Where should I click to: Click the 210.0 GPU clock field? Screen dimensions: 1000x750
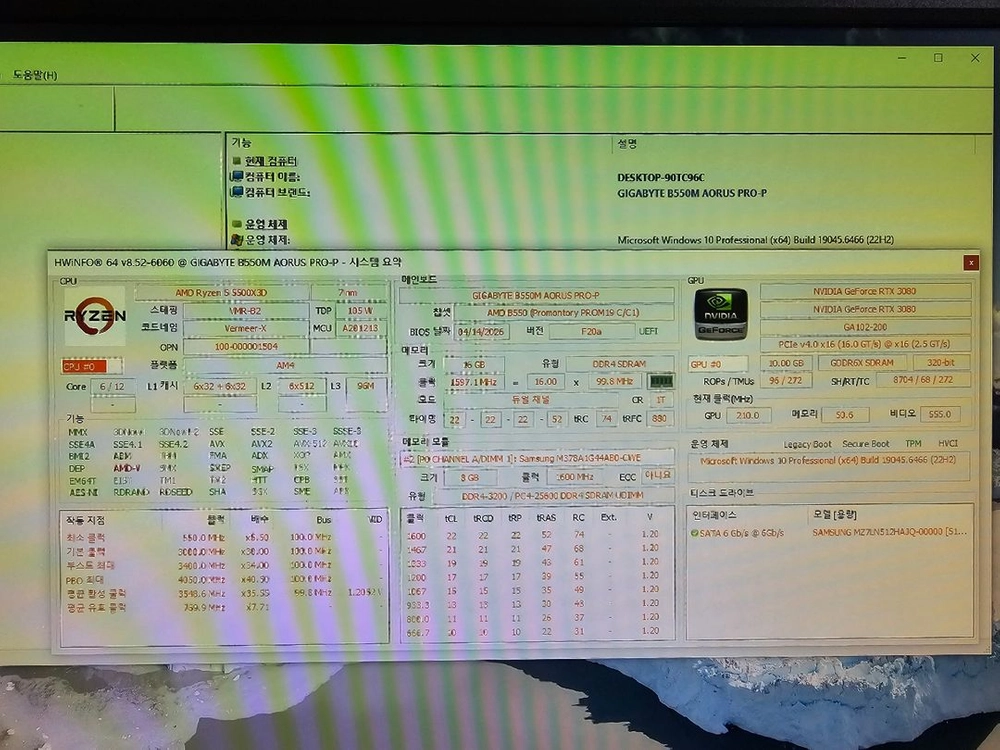point(747,416)
